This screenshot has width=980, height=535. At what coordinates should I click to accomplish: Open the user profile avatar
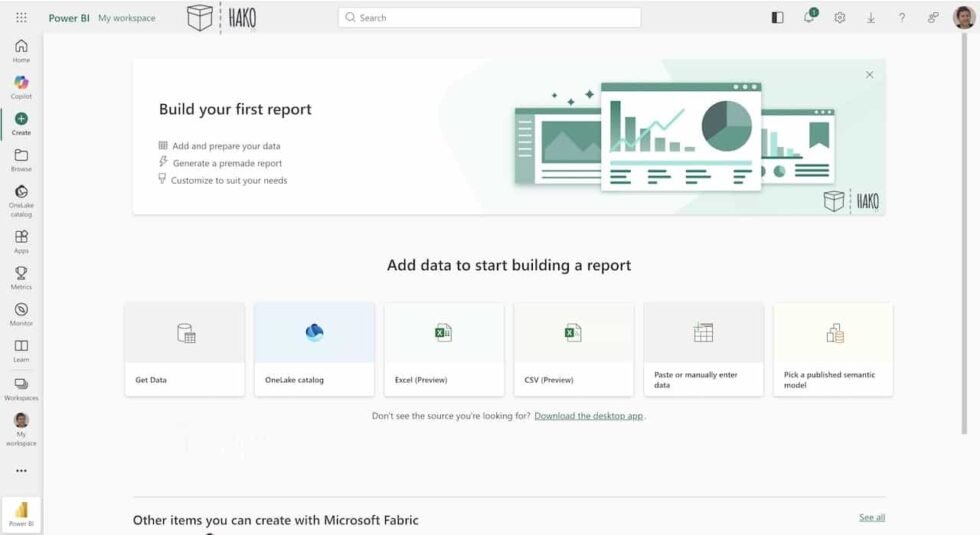point(964,18)
